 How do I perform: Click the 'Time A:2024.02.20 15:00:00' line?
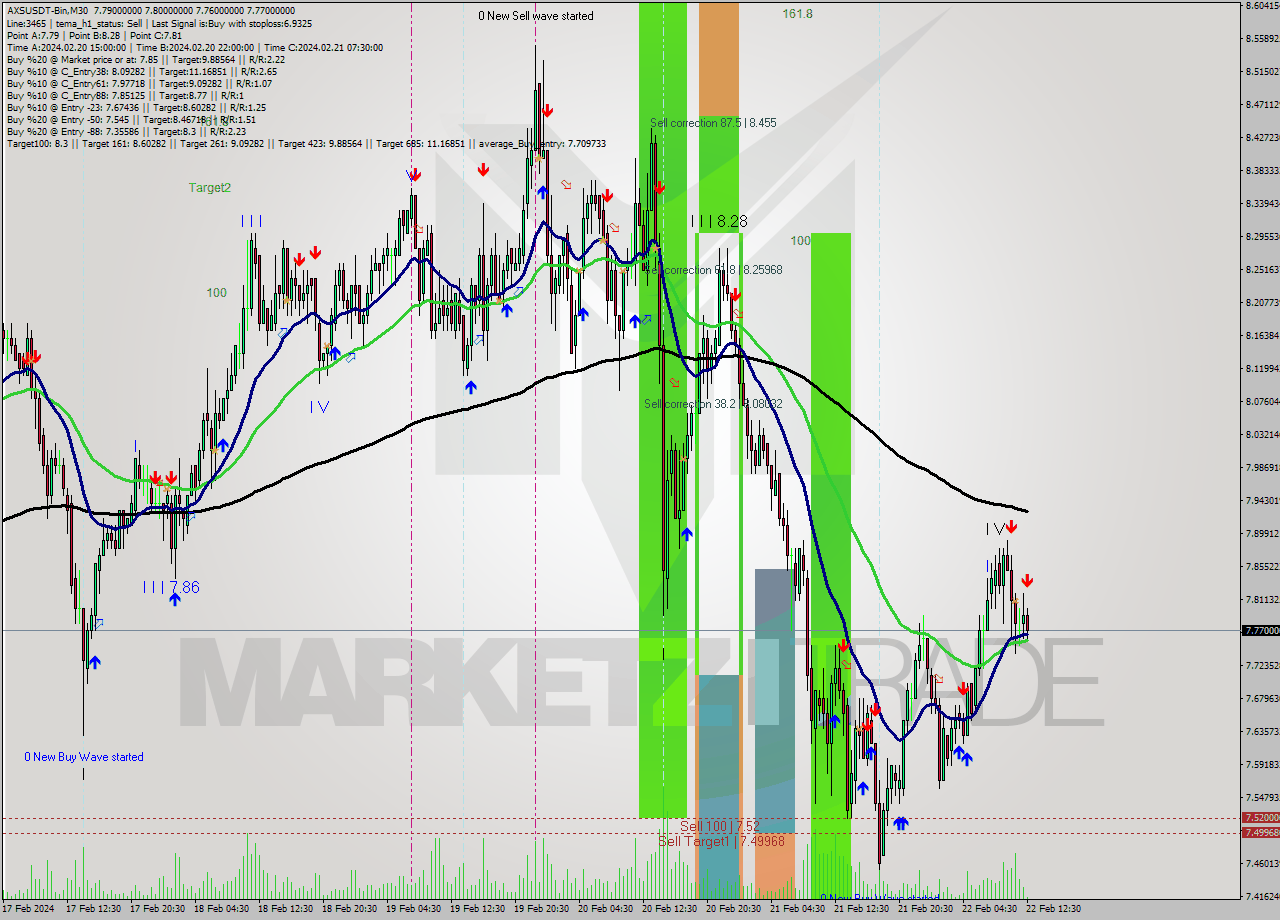tap(195, 46)
